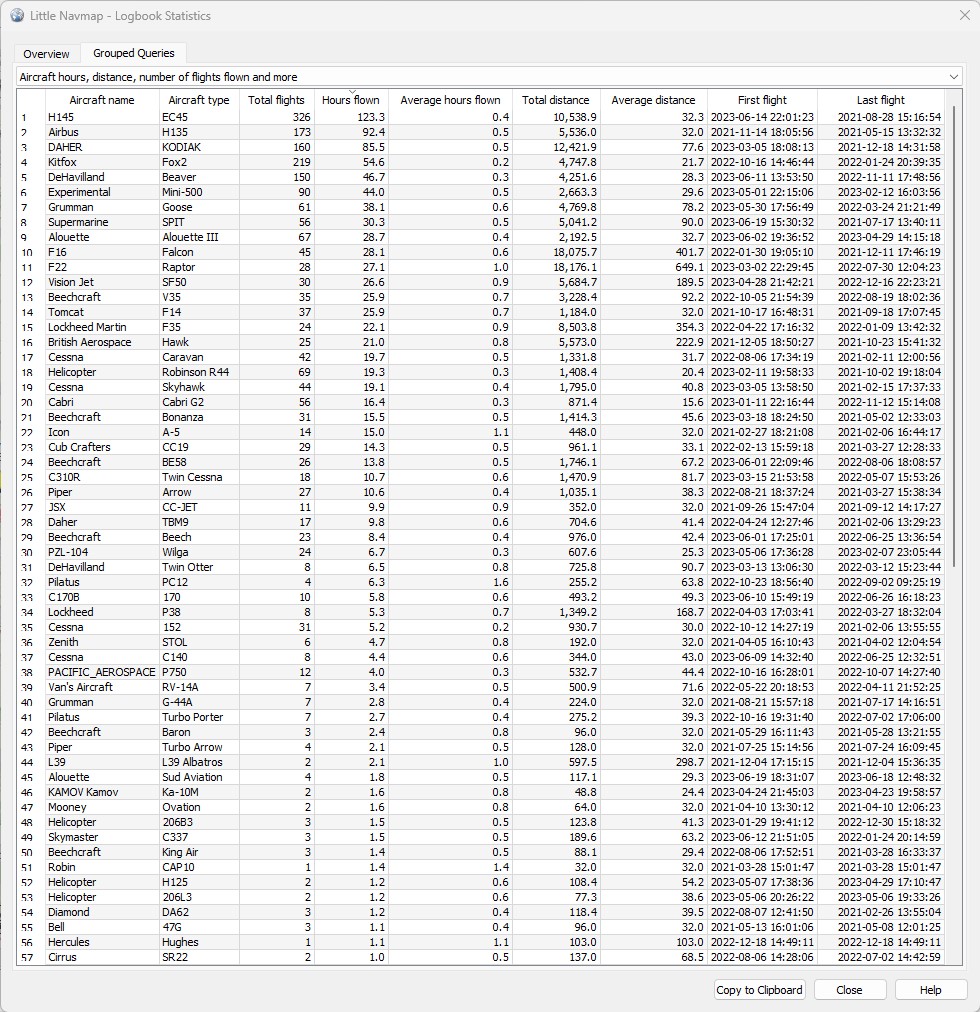Sort by First flight column
The height and width of the screenshot is (1012, 980).
[762, 100]
